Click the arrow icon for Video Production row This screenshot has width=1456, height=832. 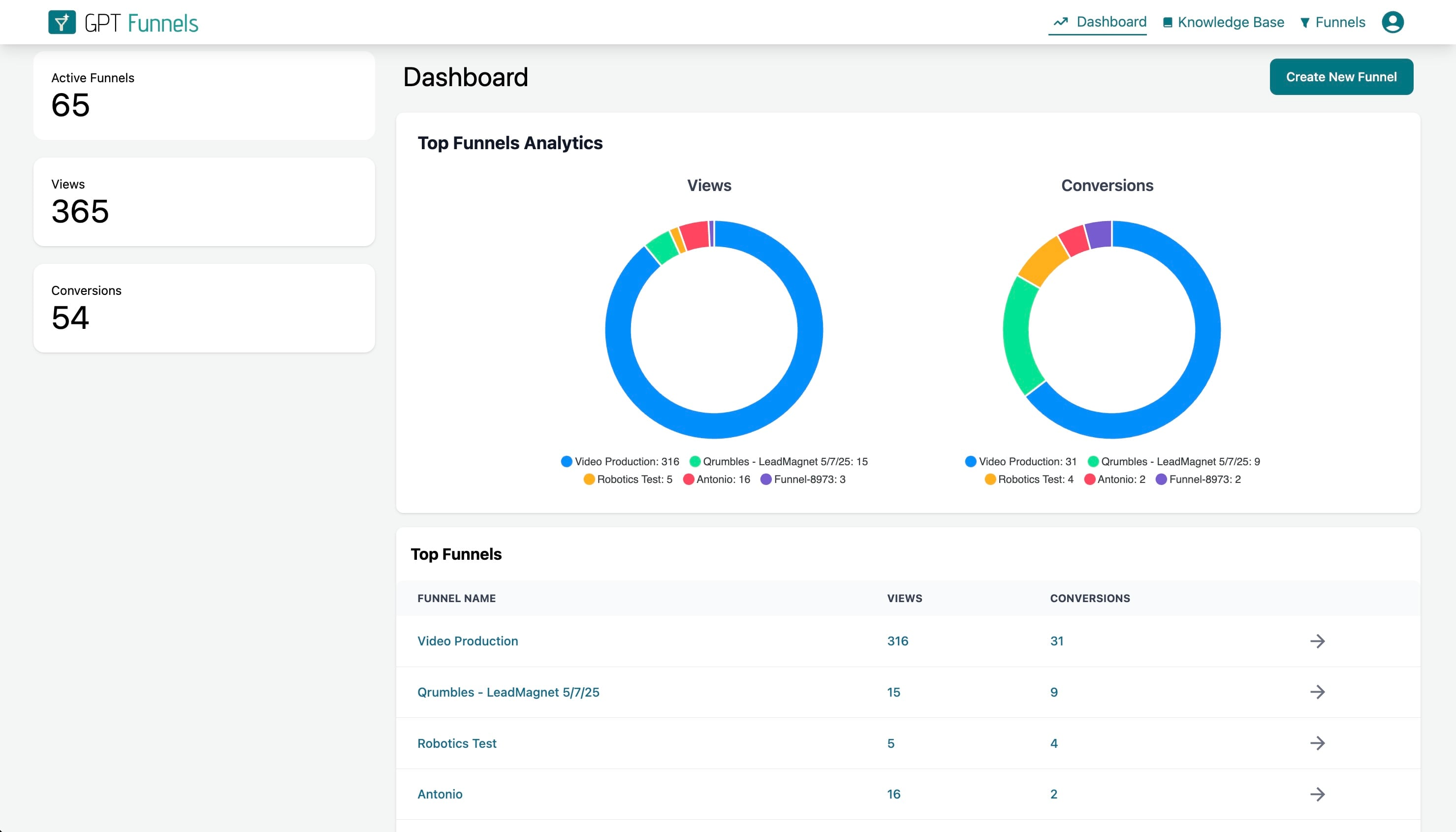1317,640
